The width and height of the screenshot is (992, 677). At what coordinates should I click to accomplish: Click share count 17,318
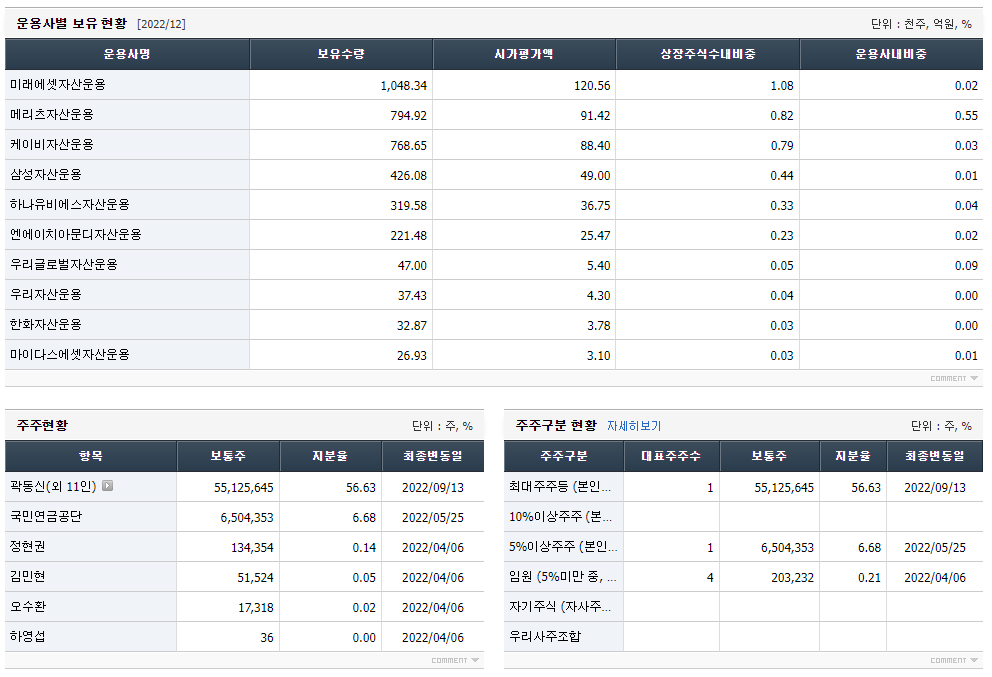tap(256, 608)
